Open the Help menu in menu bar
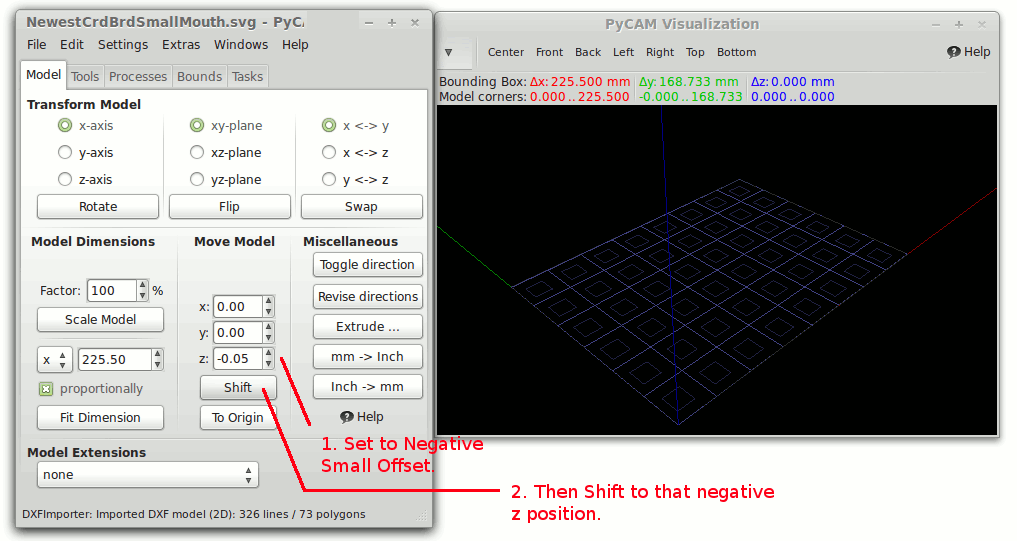This screenshot has width=1017, height=541. (x=295, y=45)
